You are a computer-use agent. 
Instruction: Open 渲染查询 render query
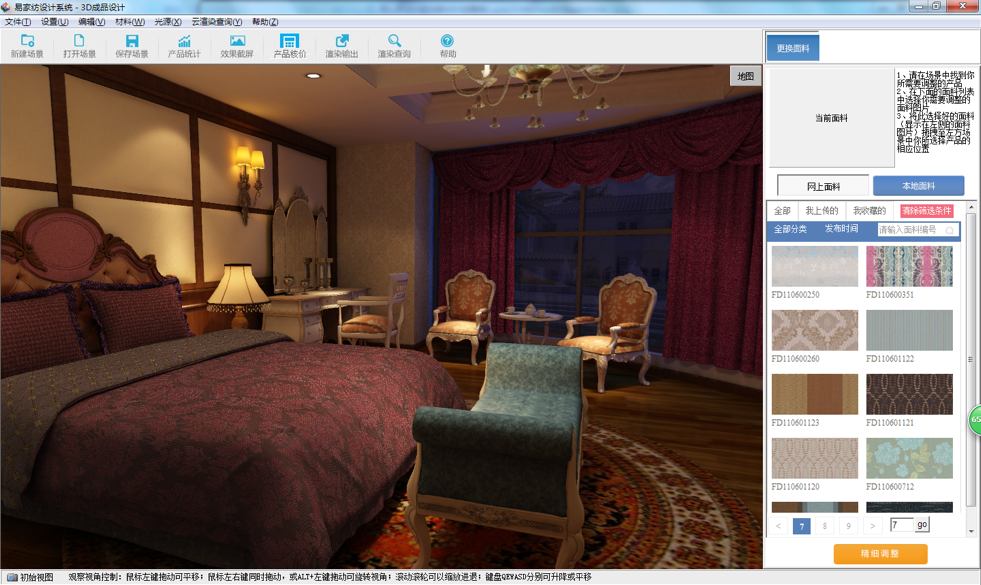[x=394, y=46]
